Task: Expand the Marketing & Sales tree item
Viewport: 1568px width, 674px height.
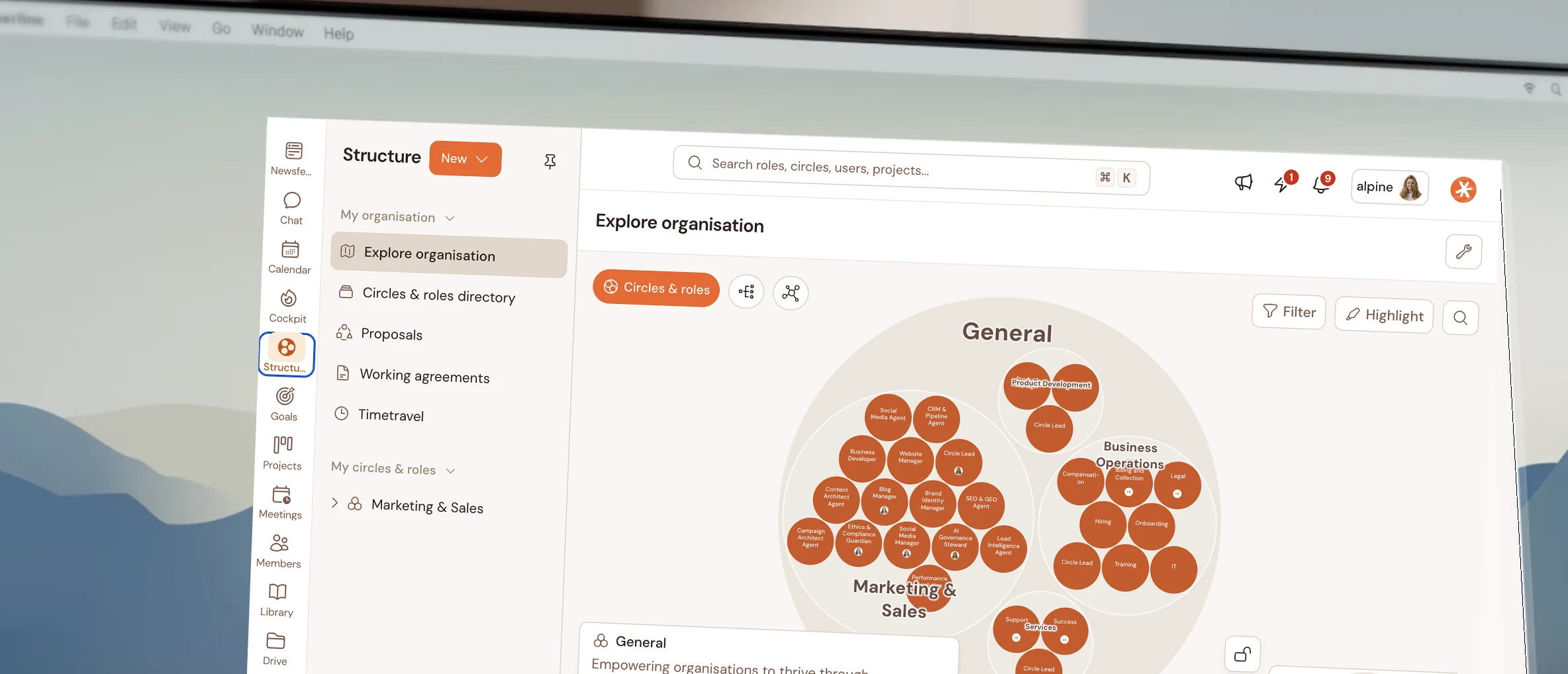Action: click(334, 503)
